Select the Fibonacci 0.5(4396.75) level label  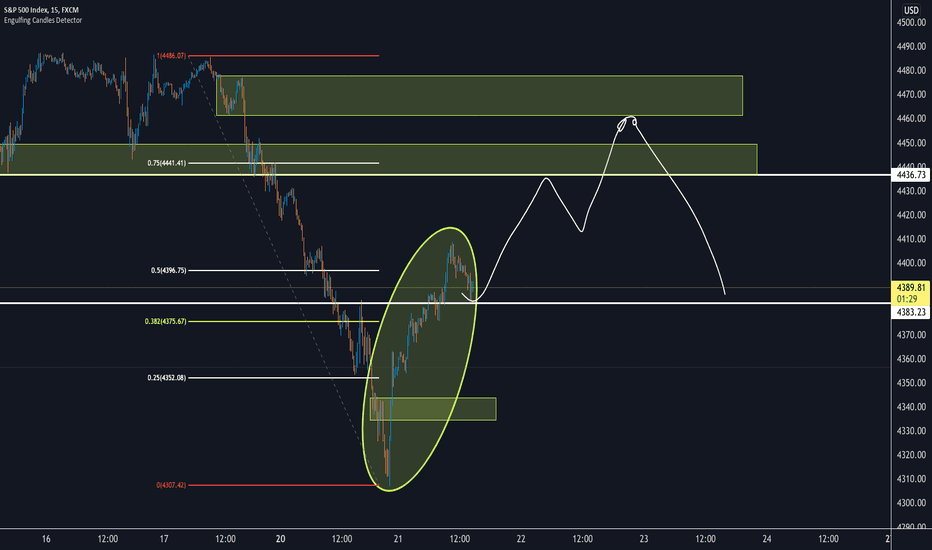pyautogui.click(x=168, y=271)
